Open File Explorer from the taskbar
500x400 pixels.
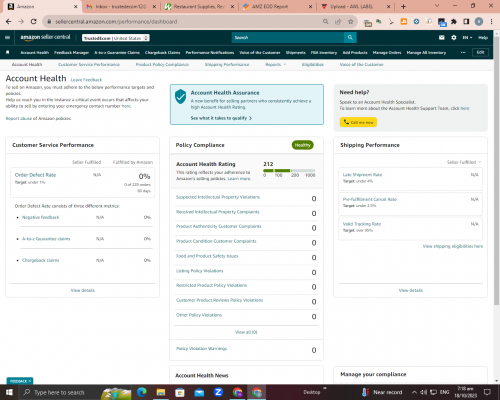[x=161, y=392]
